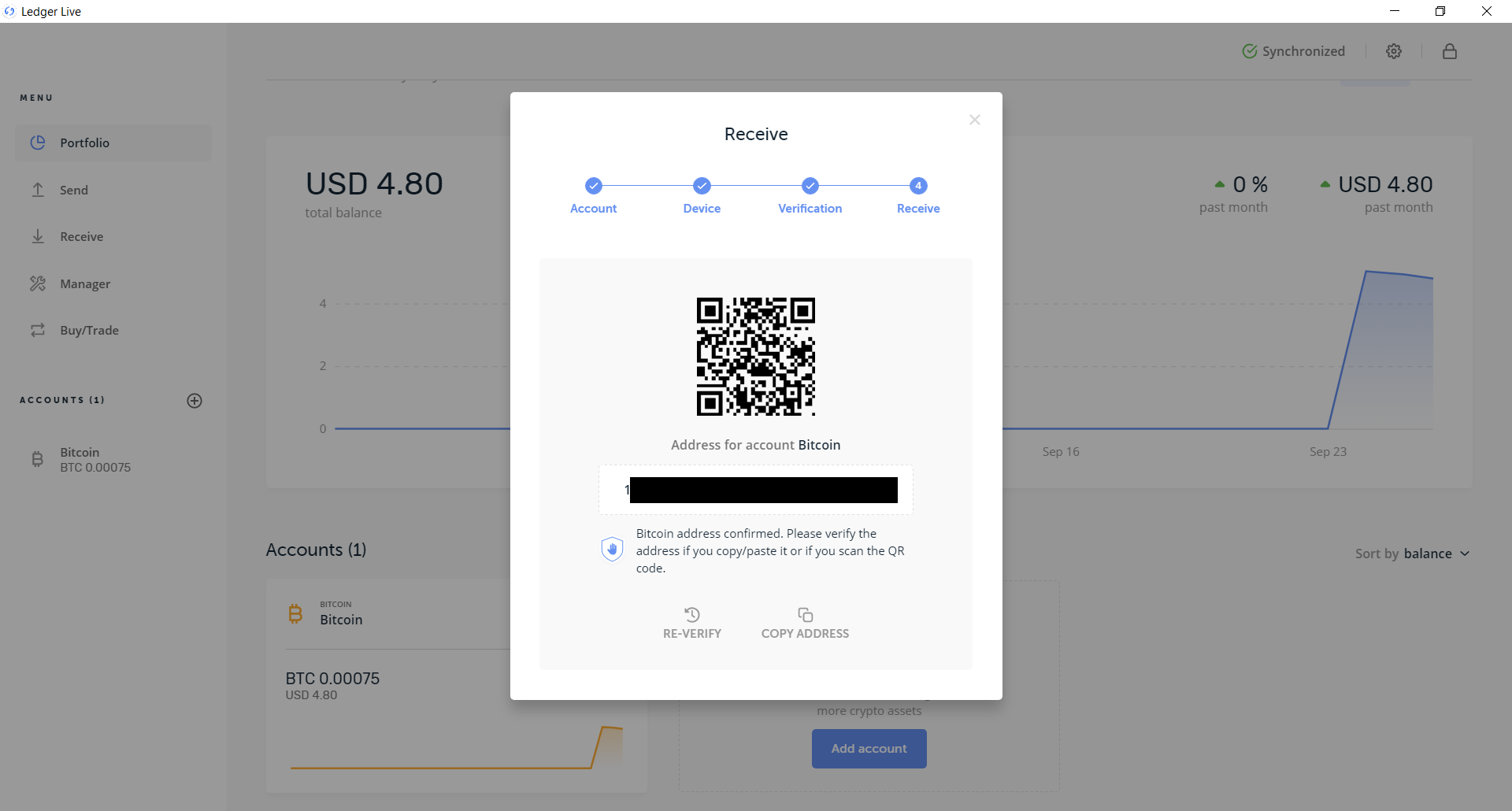Open Buy/Trade from the menu
Image resolution: width=1512 pixels, height=811 pixels.
click(113, 330)
